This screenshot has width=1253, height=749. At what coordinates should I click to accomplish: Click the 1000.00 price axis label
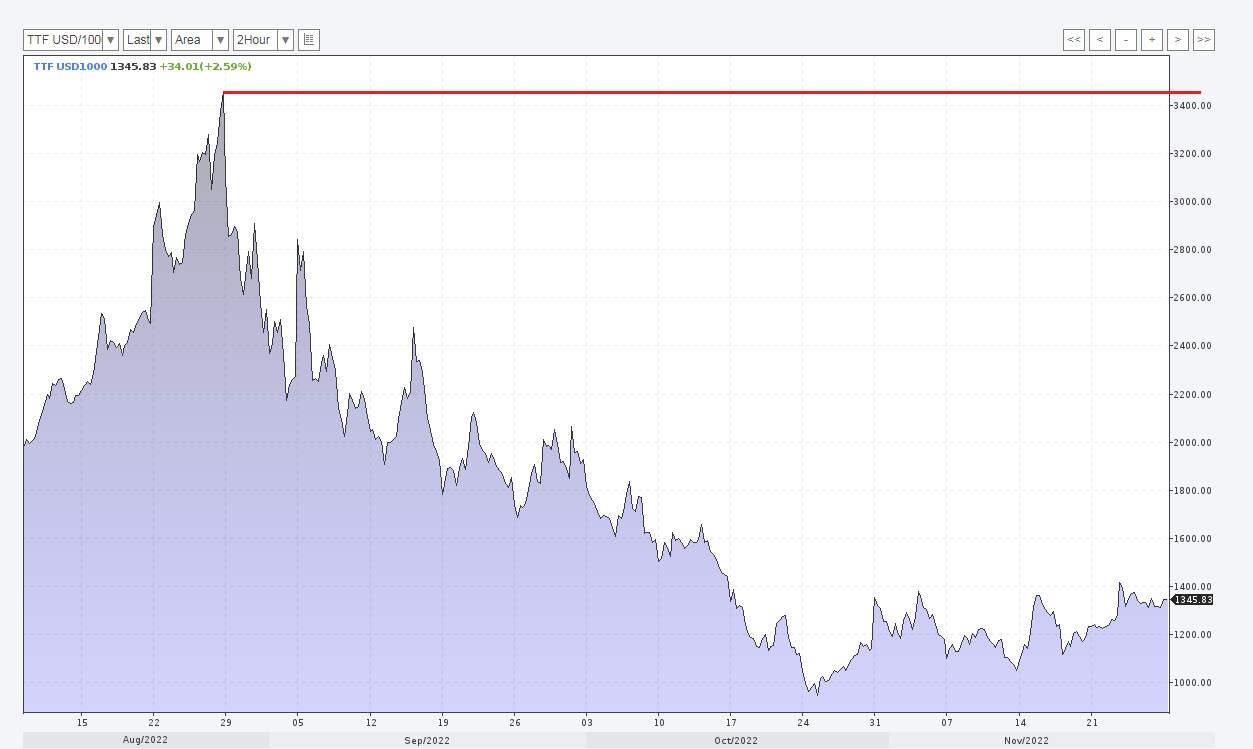(1192, 683)
